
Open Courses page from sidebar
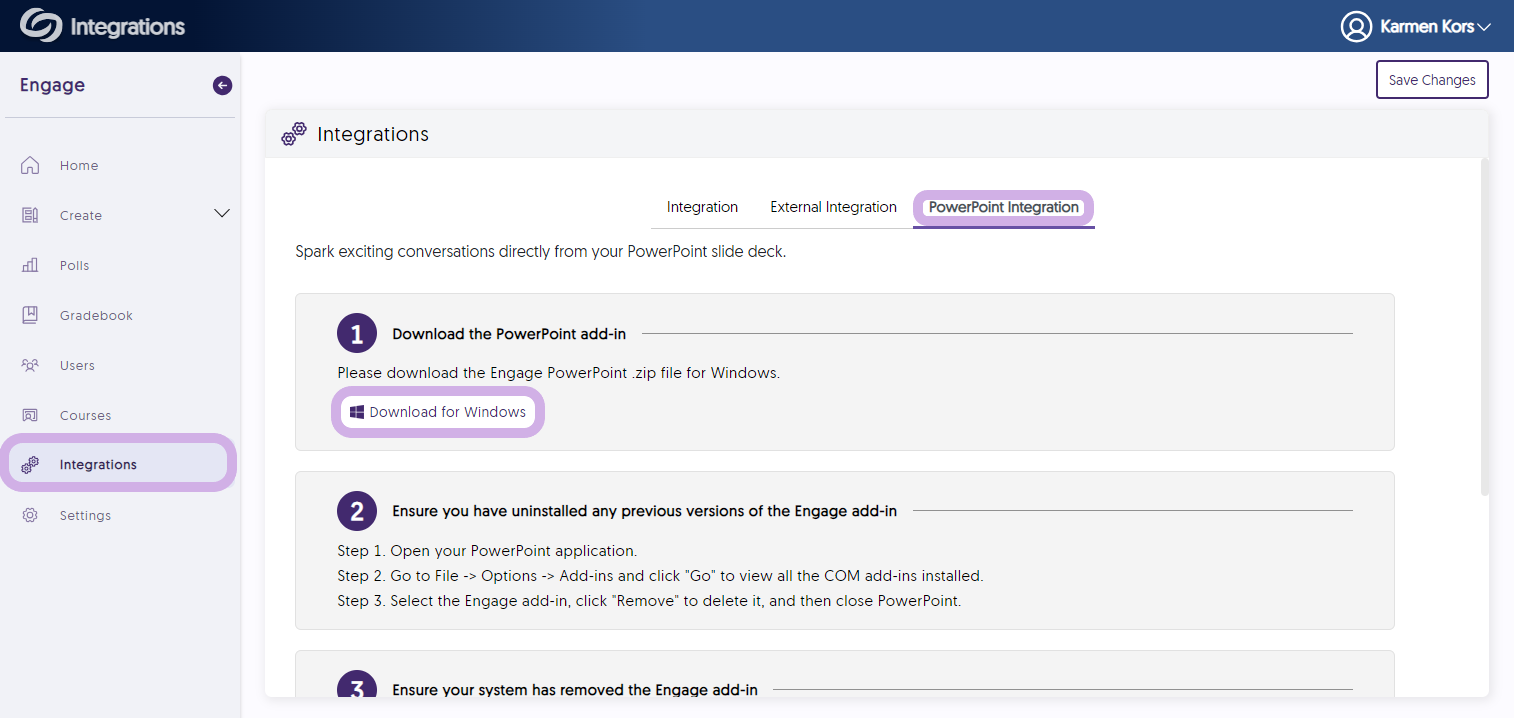[x=85, y=416]
